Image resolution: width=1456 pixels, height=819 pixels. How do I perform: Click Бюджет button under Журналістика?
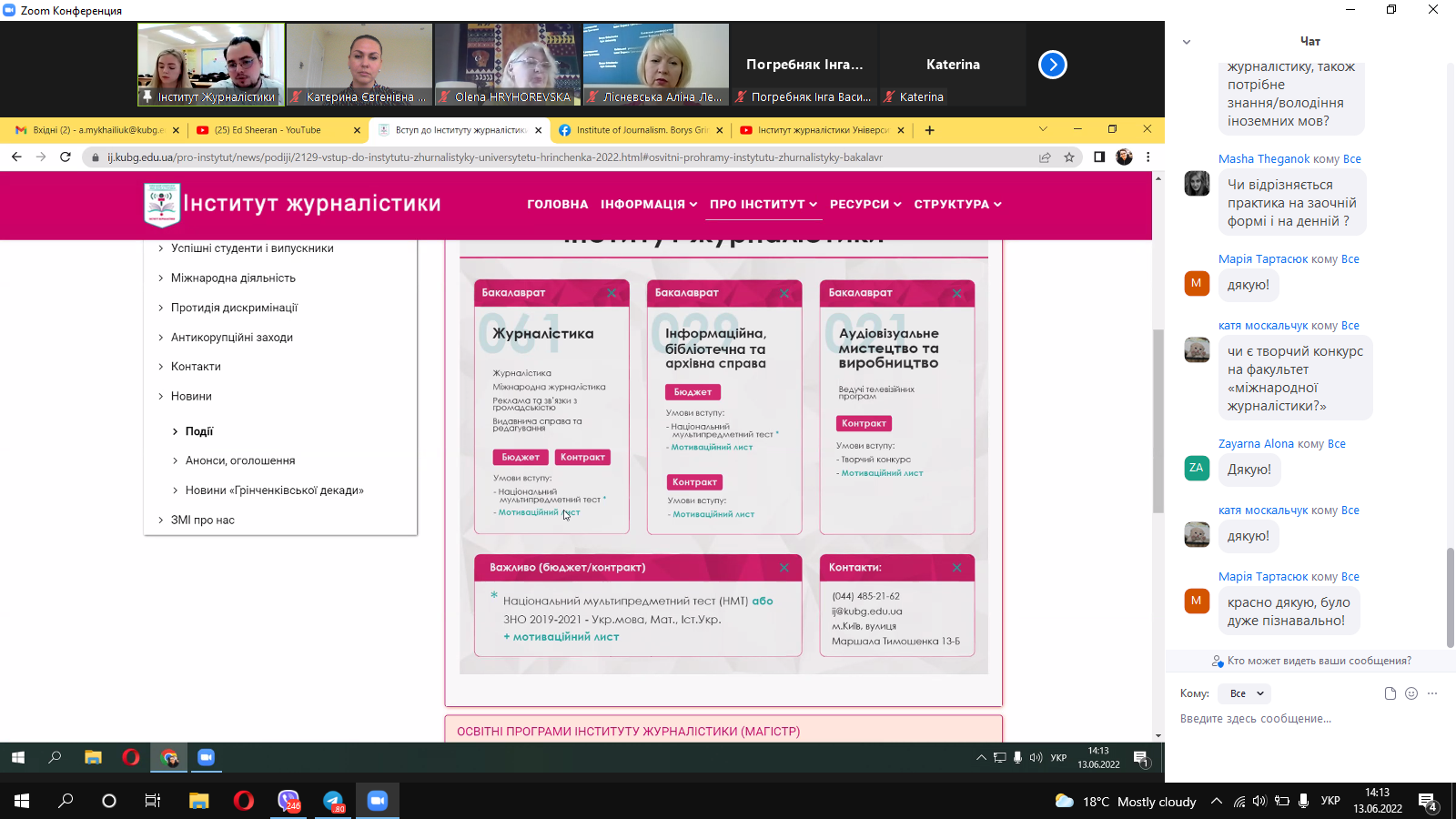(x=521, y=457)
